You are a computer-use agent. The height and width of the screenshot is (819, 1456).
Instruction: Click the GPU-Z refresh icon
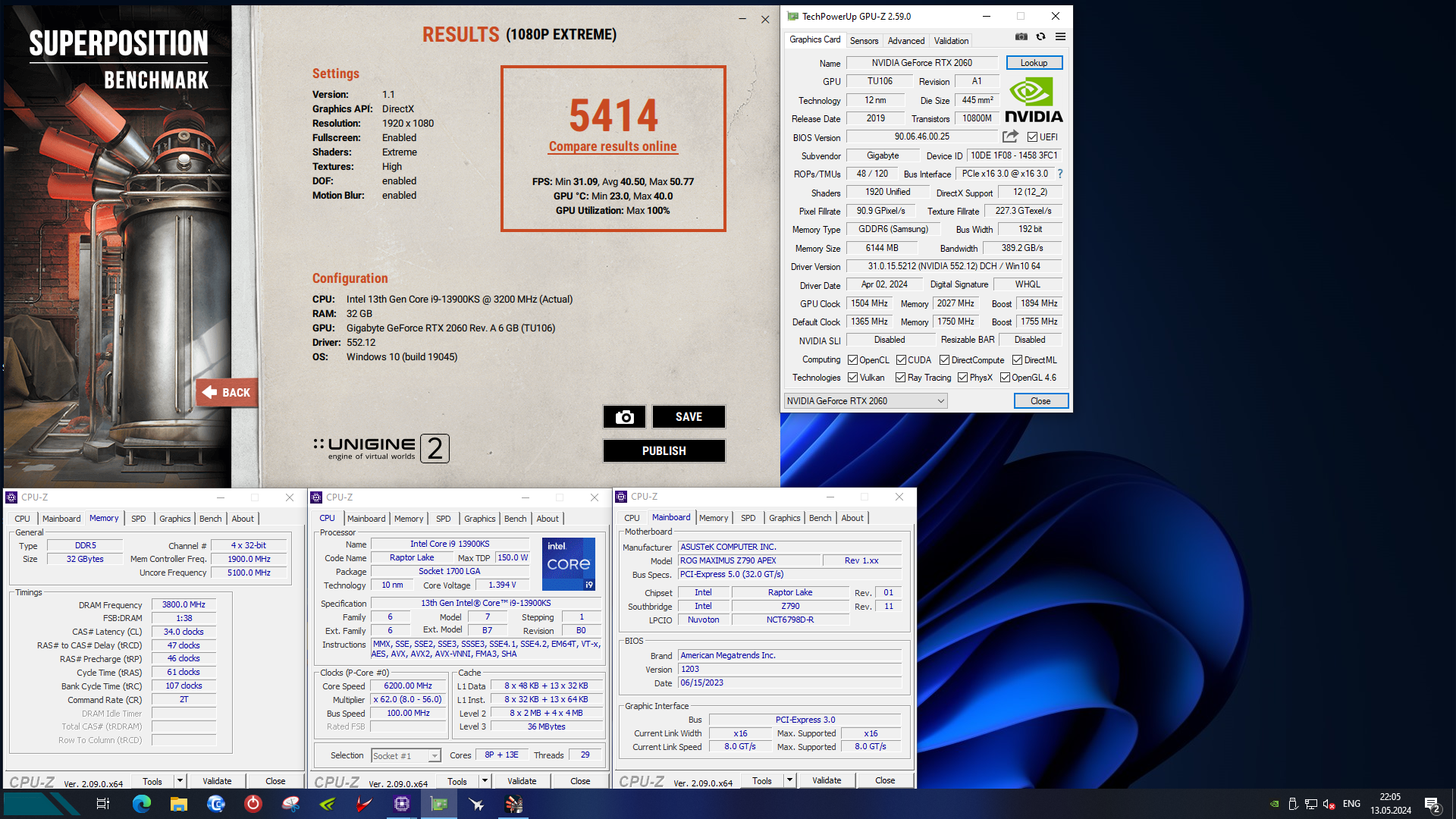(1040, 36)
